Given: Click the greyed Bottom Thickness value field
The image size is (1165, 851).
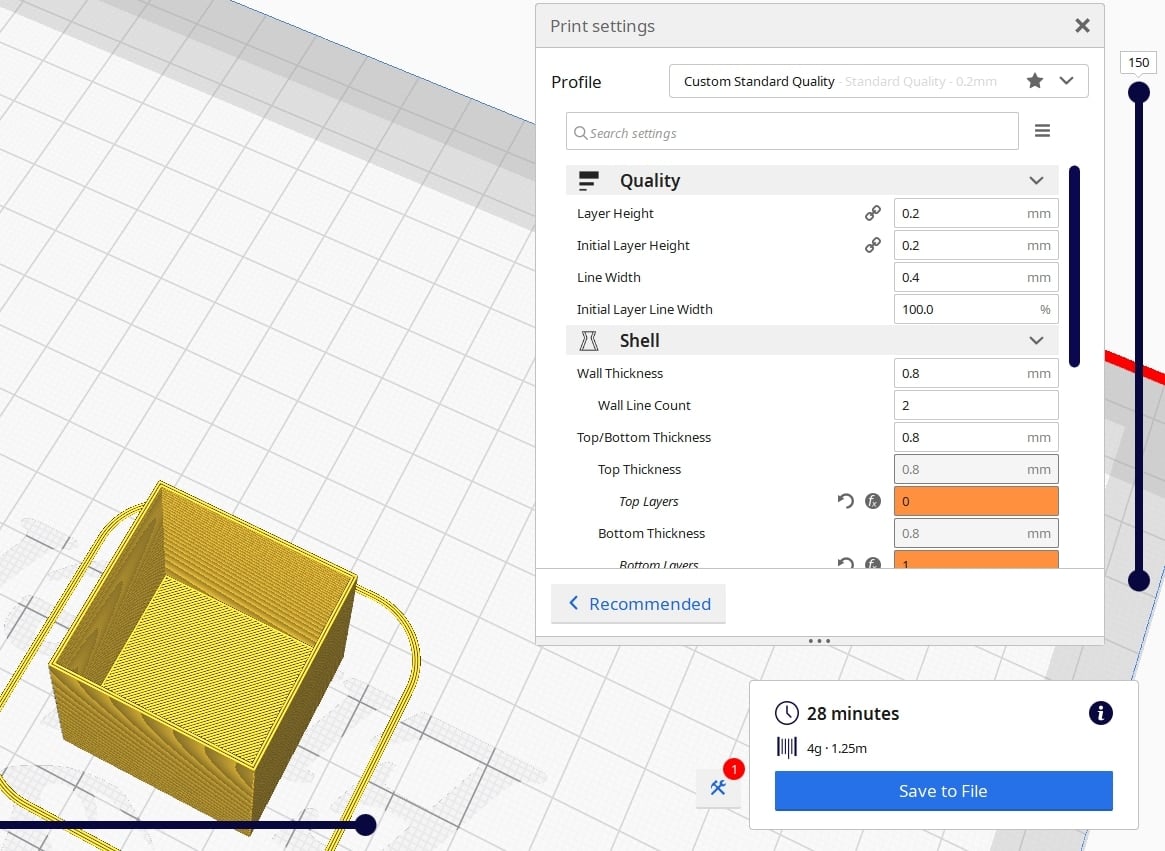Looking at the screenshot, I should click(976, 533).
